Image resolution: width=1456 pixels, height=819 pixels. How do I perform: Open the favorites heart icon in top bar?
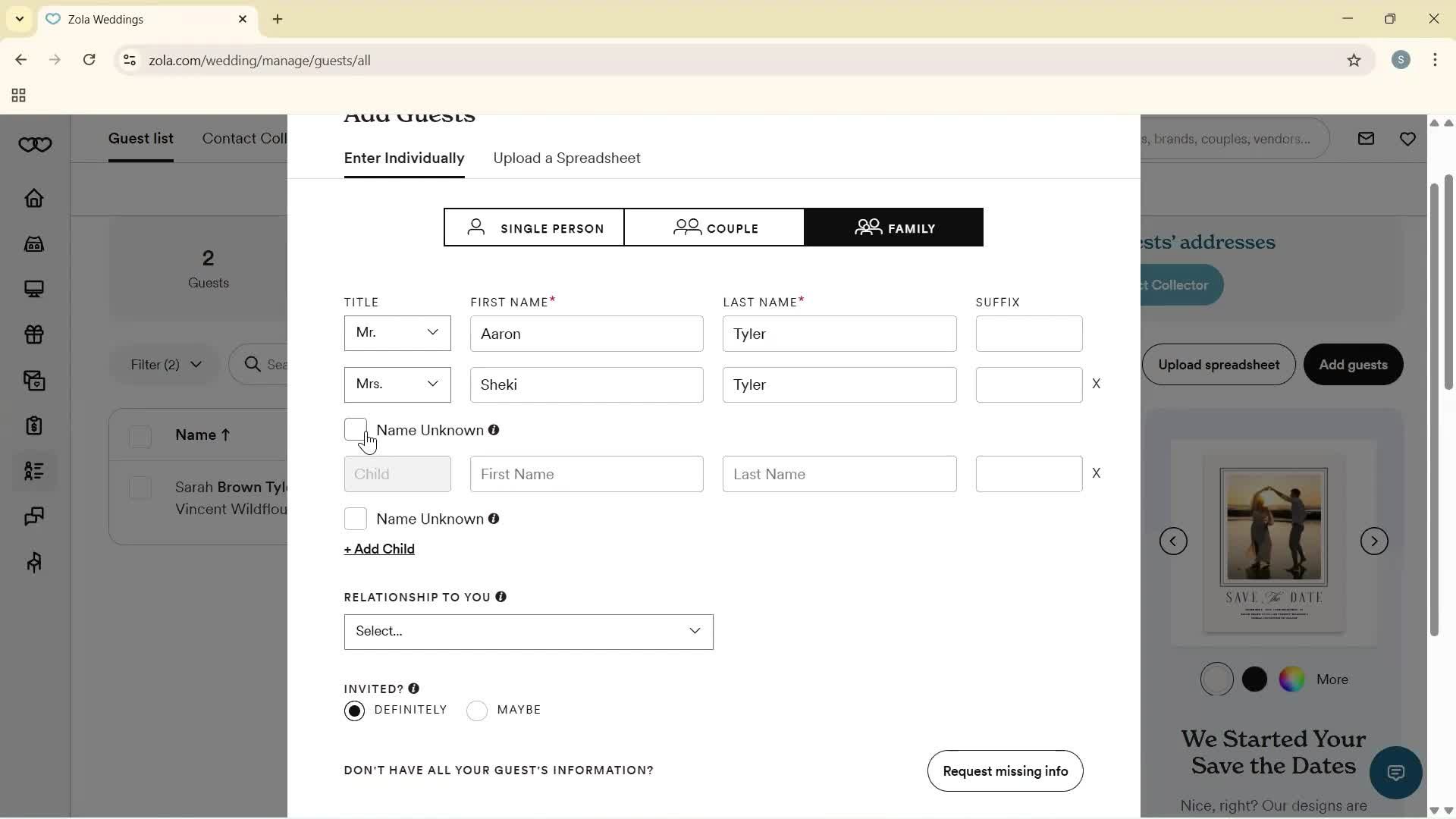click(1408, 139)
